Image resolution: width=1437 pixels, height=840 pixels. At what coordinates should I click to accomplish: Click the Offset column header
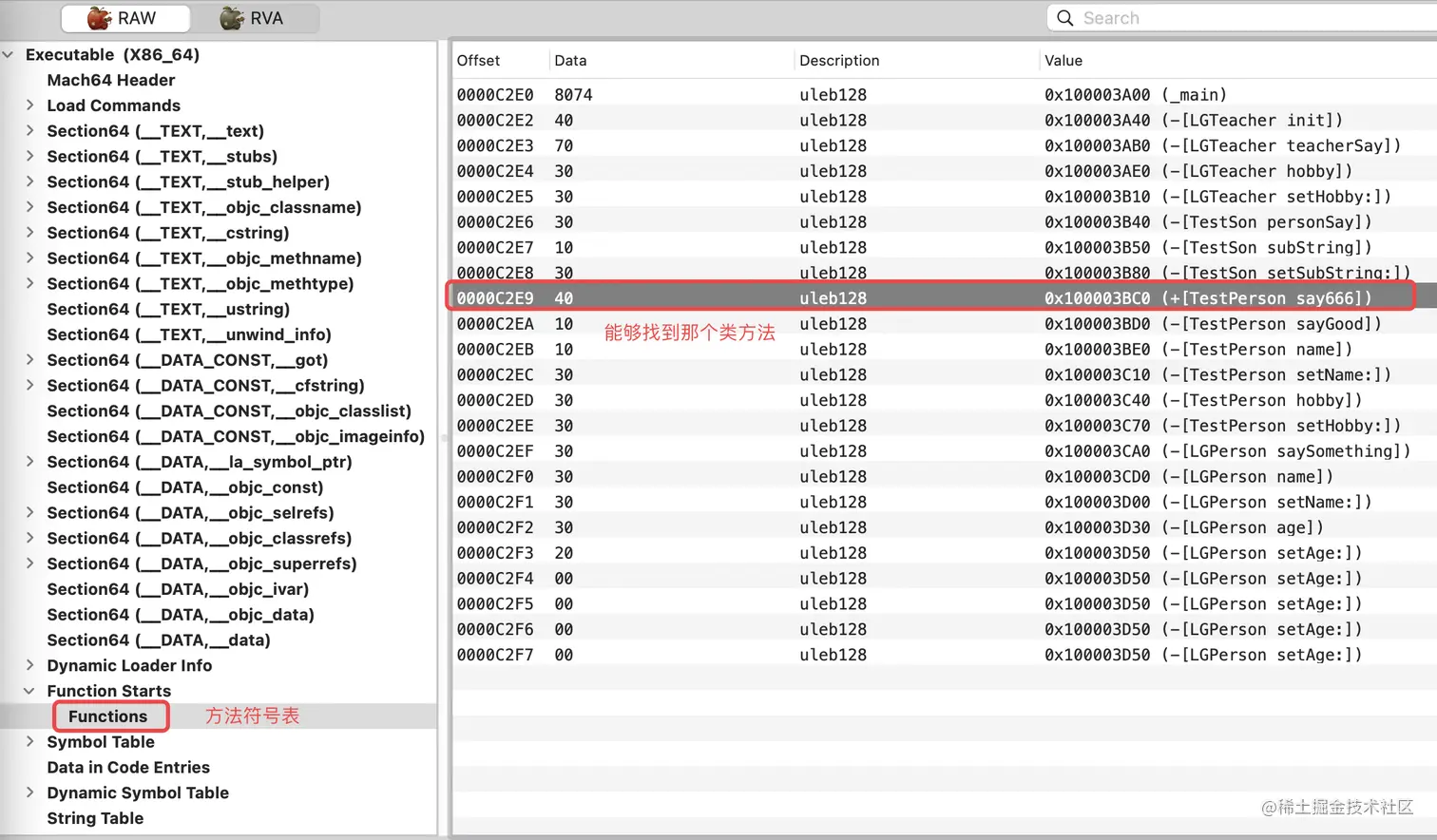478,60
